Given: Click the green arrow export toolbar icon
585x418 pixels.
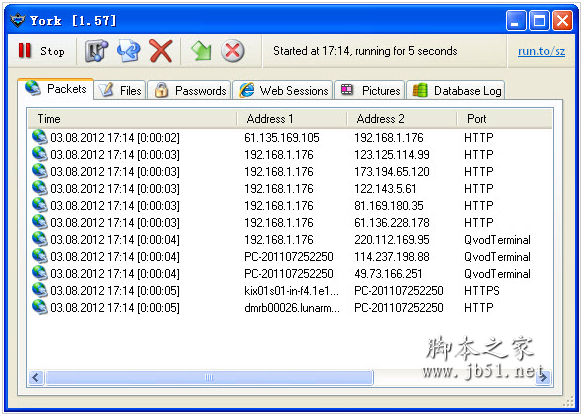Looking at the screenshot, I should [201, 51].
